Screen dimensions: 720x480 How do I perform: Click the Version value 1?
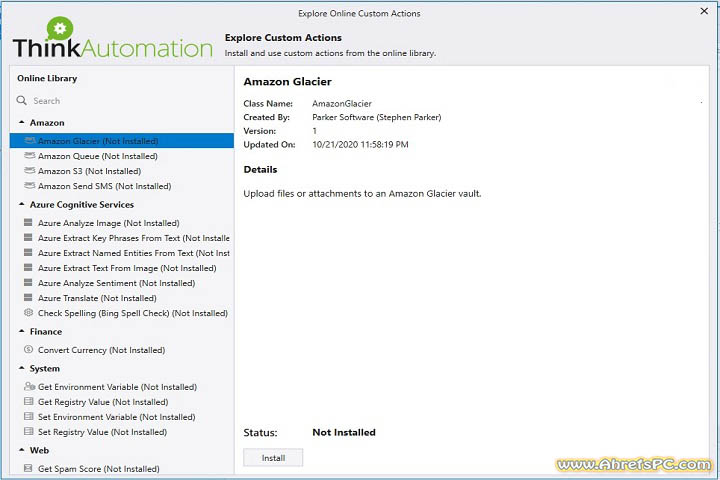tap(315, 131)
